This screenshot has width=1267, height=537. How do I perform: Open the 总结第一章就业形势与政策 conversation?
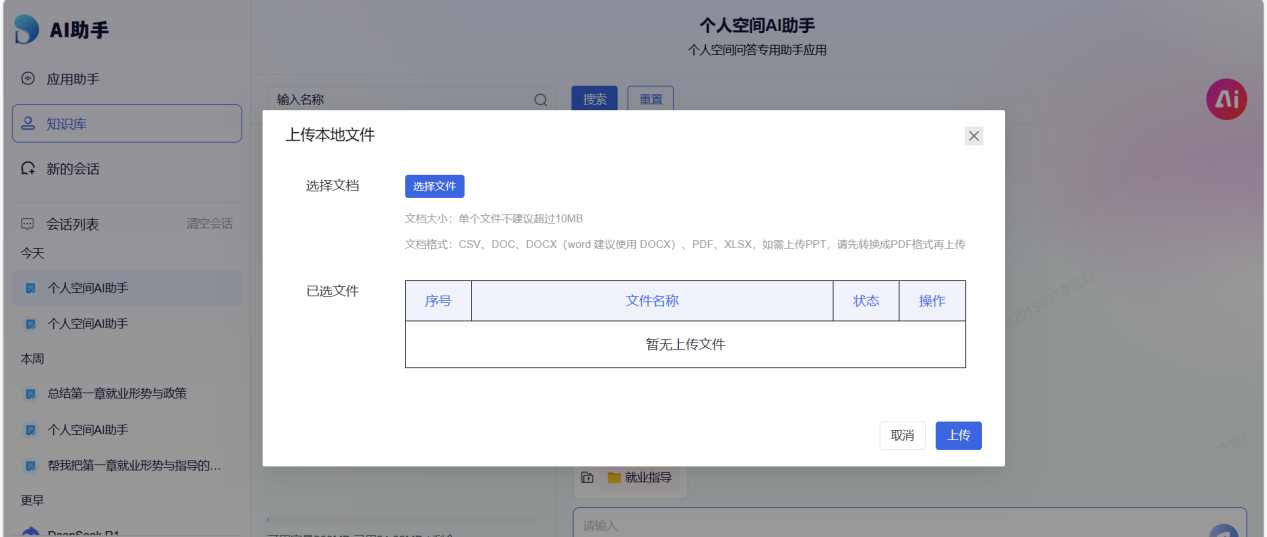pyautogui.click(x=117, y=394)
